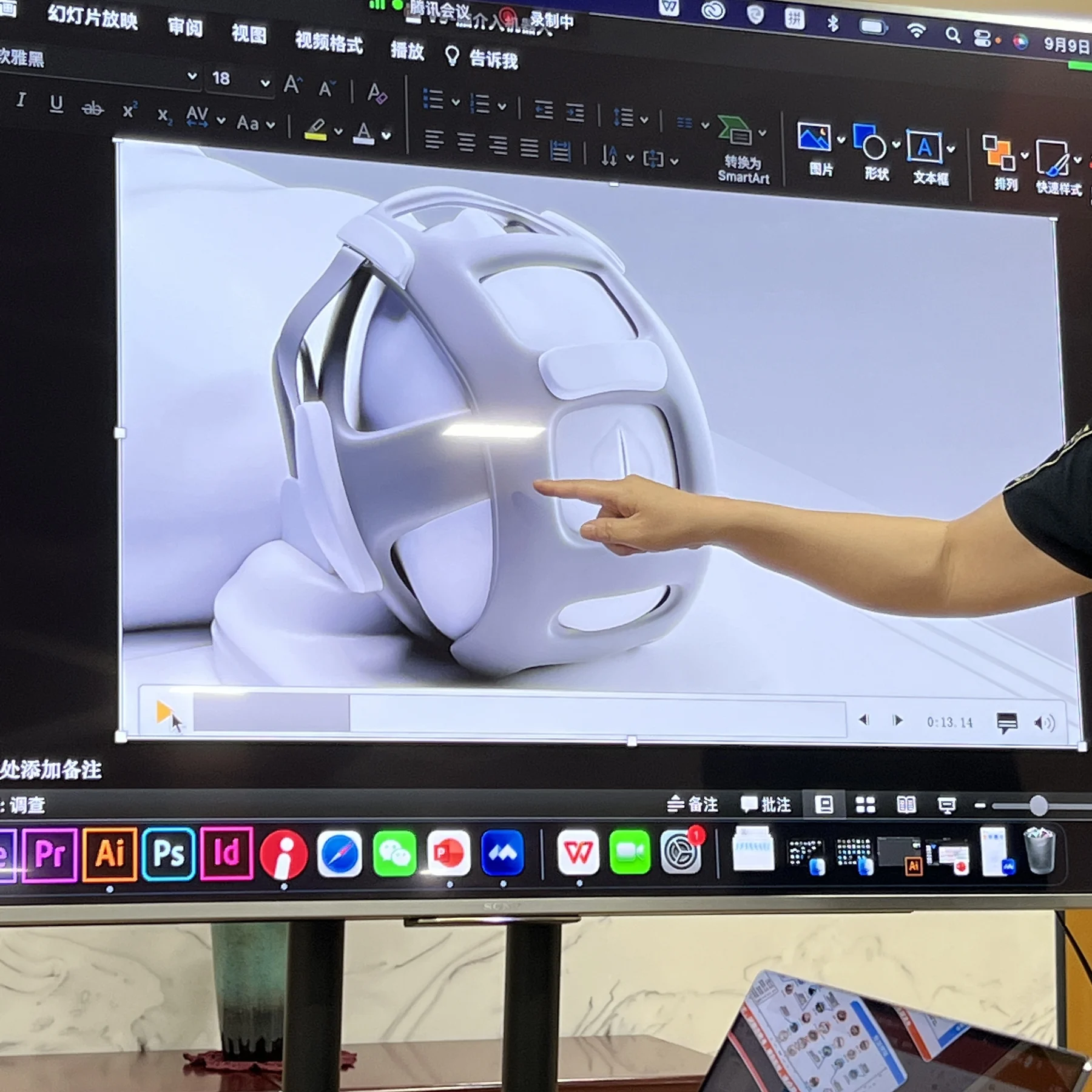Click the 告诉我 search box
Image resolution: width=1092 pixels, height=1092 pixels.
click(x=482, y=58)
